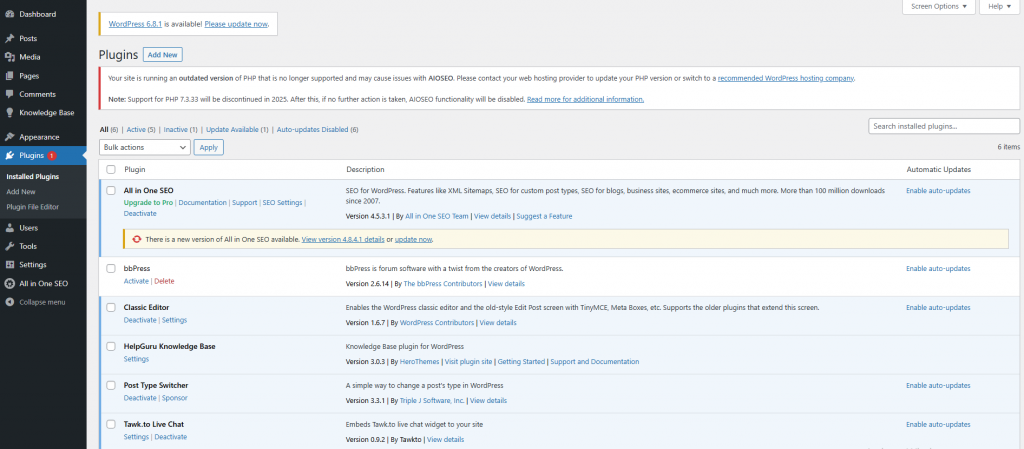The height and width of the screenshot is (449, 1024).
Task: Open the WordPress 6.8.1 link
Action: click(135, 23)
